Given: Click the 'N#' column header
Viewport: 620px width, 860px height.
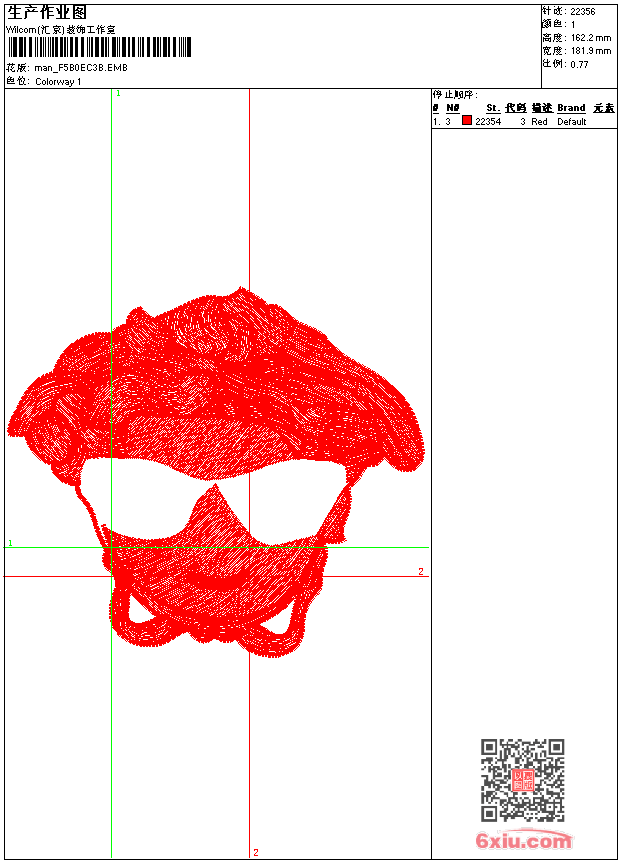Looking at the screenshot, I should (453, 108).
